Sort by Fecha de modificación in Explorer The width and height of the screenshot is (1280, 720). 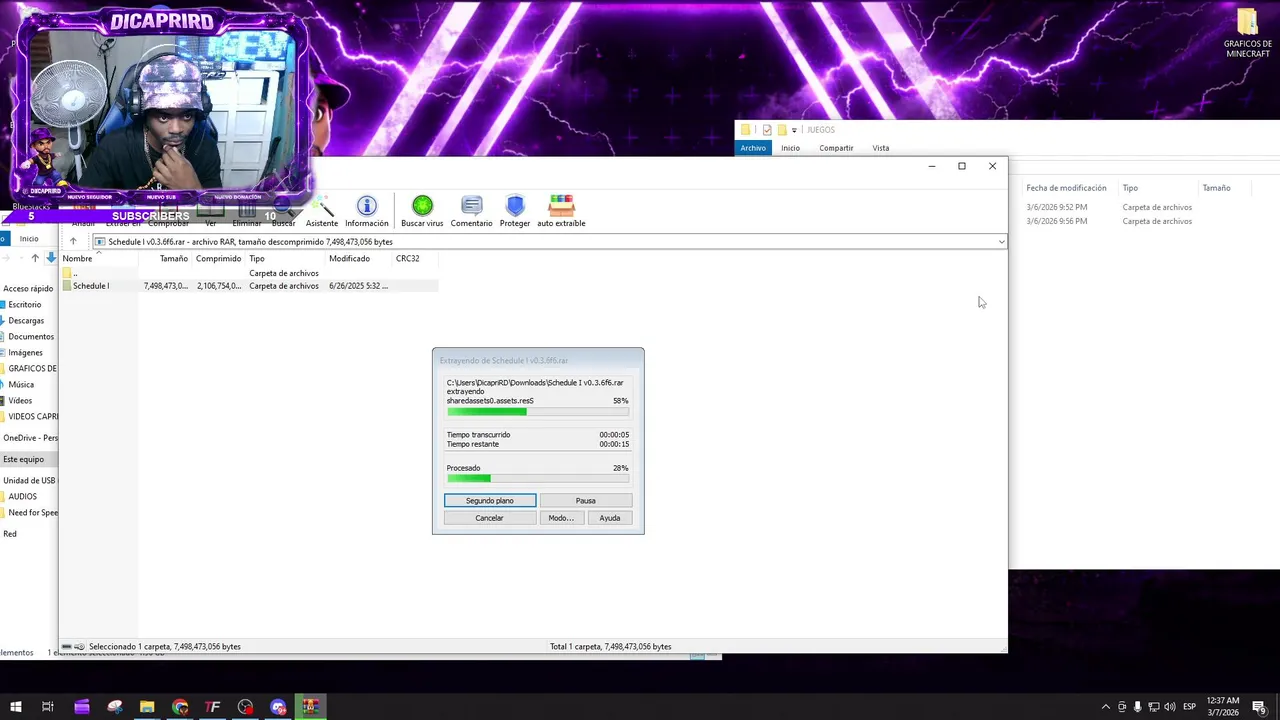[1066, 188]
